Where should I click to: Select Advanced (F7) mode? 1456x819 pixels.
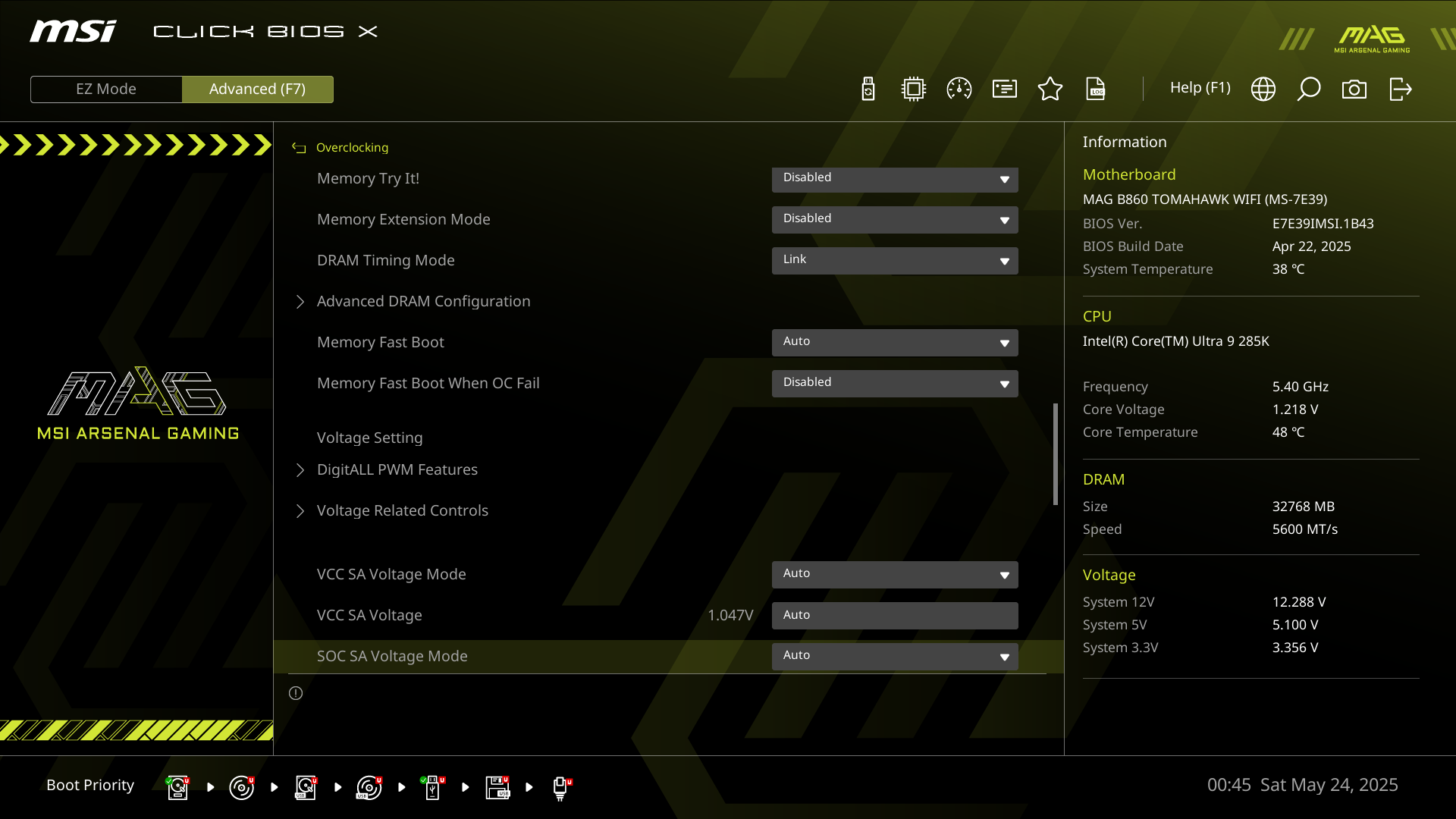point(257,89)
